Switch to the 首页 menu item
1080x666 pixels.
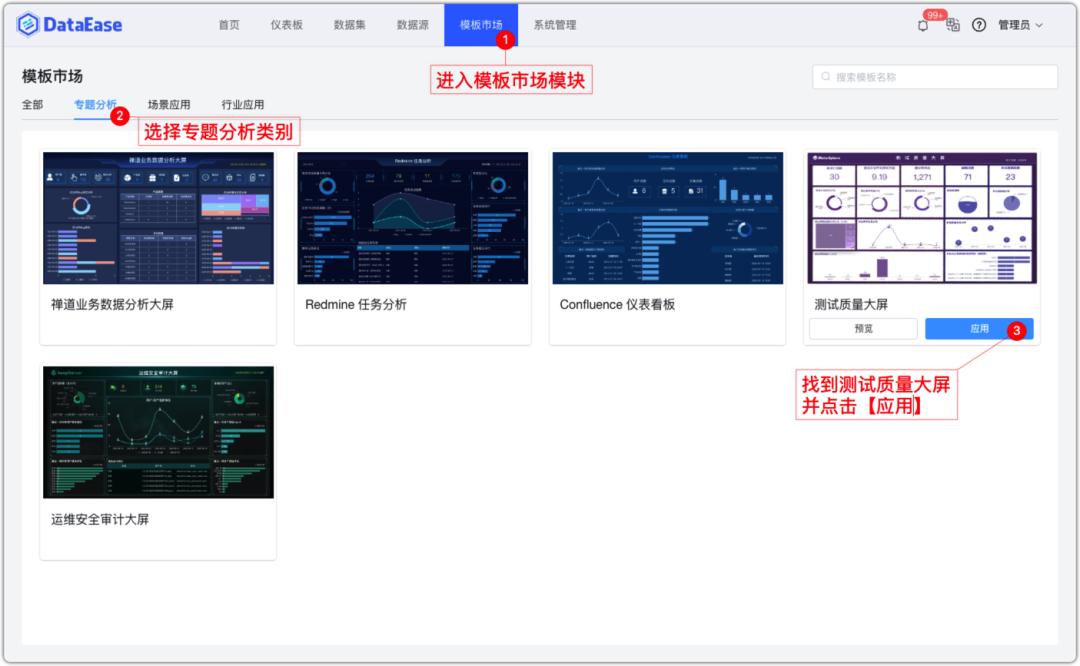tap(229, 24)
